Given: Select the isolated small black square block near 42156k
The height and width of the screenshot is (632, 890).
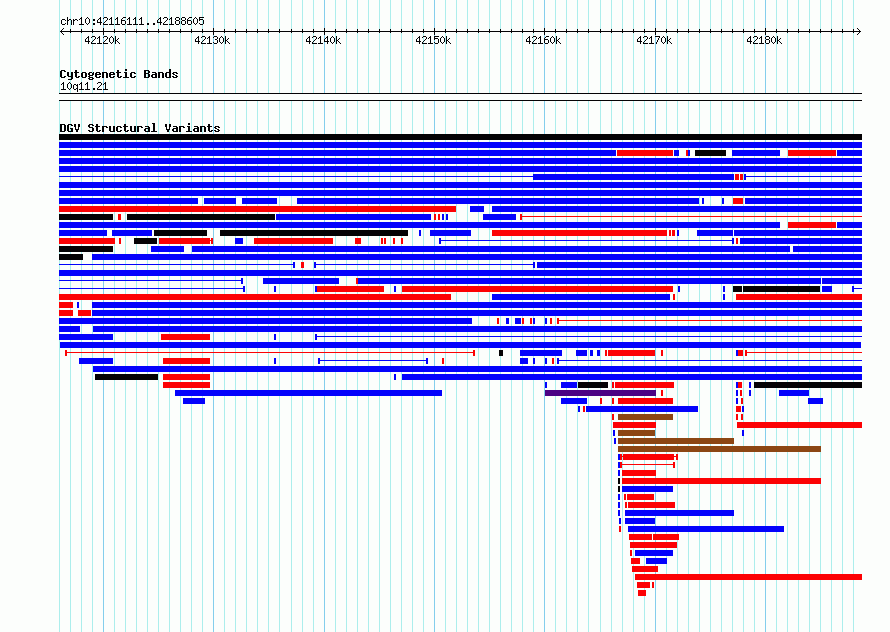Looking at the screenshot, I should click(x=501, y=353).
